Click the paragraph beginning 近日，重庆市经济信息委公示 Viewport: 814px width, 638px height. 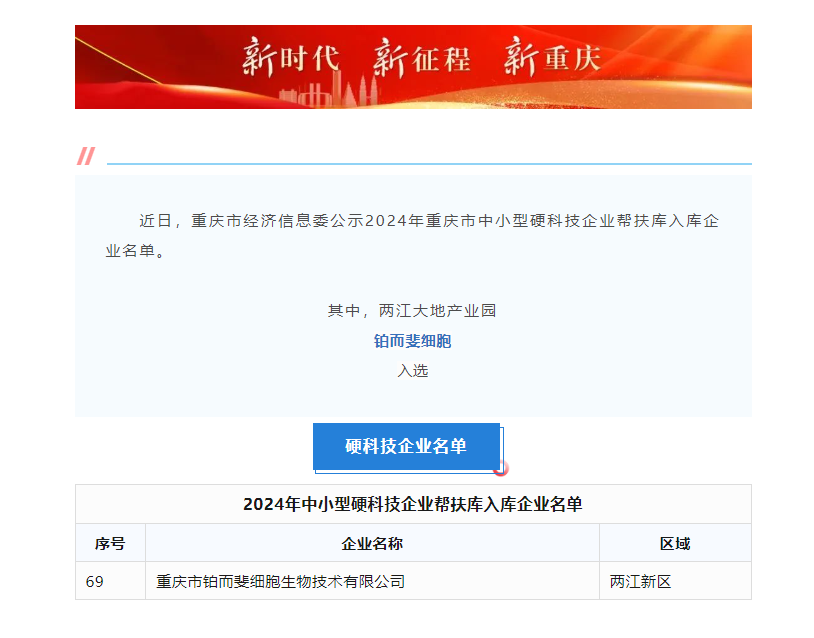point(412,236)
